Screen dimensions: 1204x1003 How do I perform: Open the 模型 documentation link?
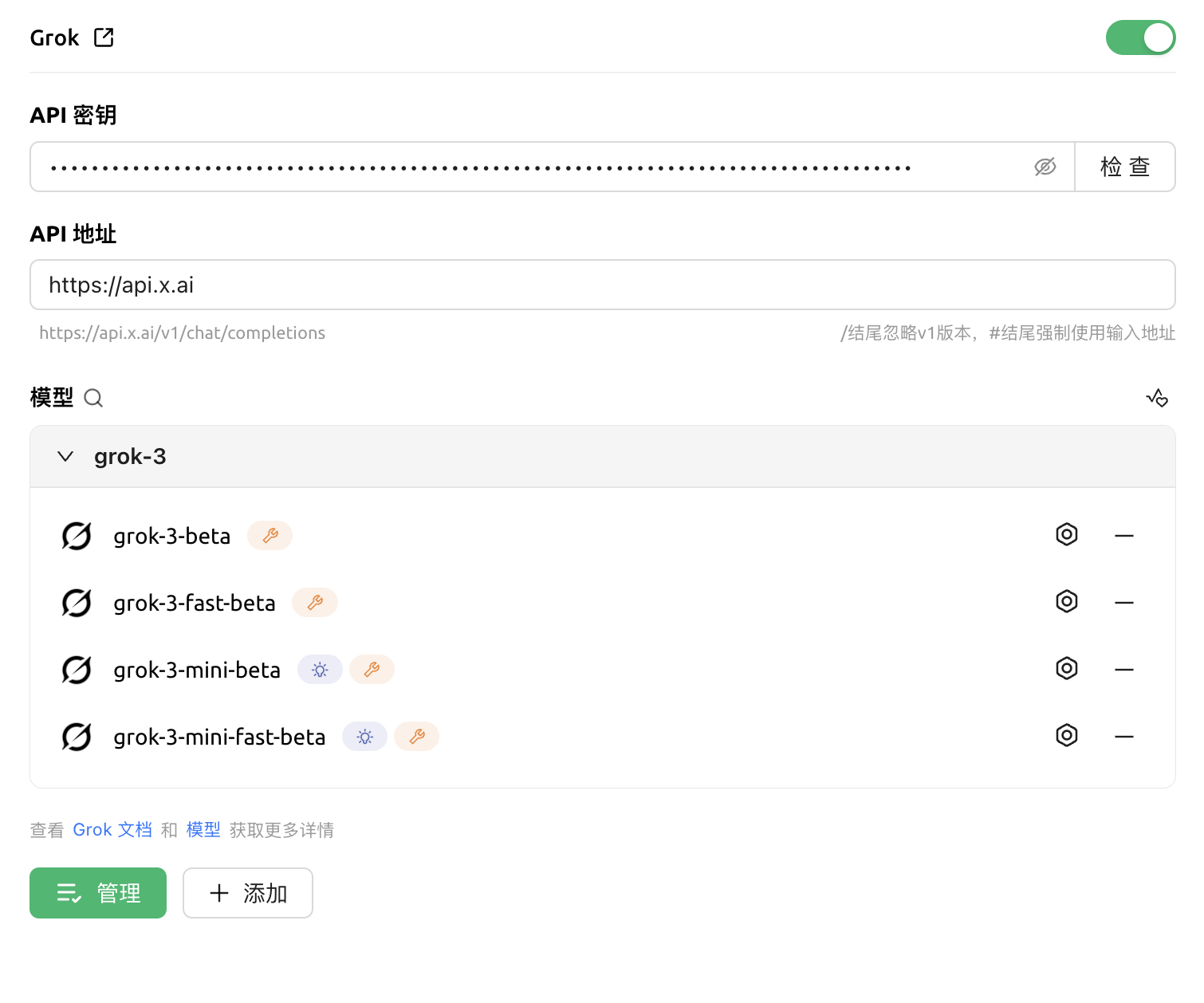(x=203, y=829)
